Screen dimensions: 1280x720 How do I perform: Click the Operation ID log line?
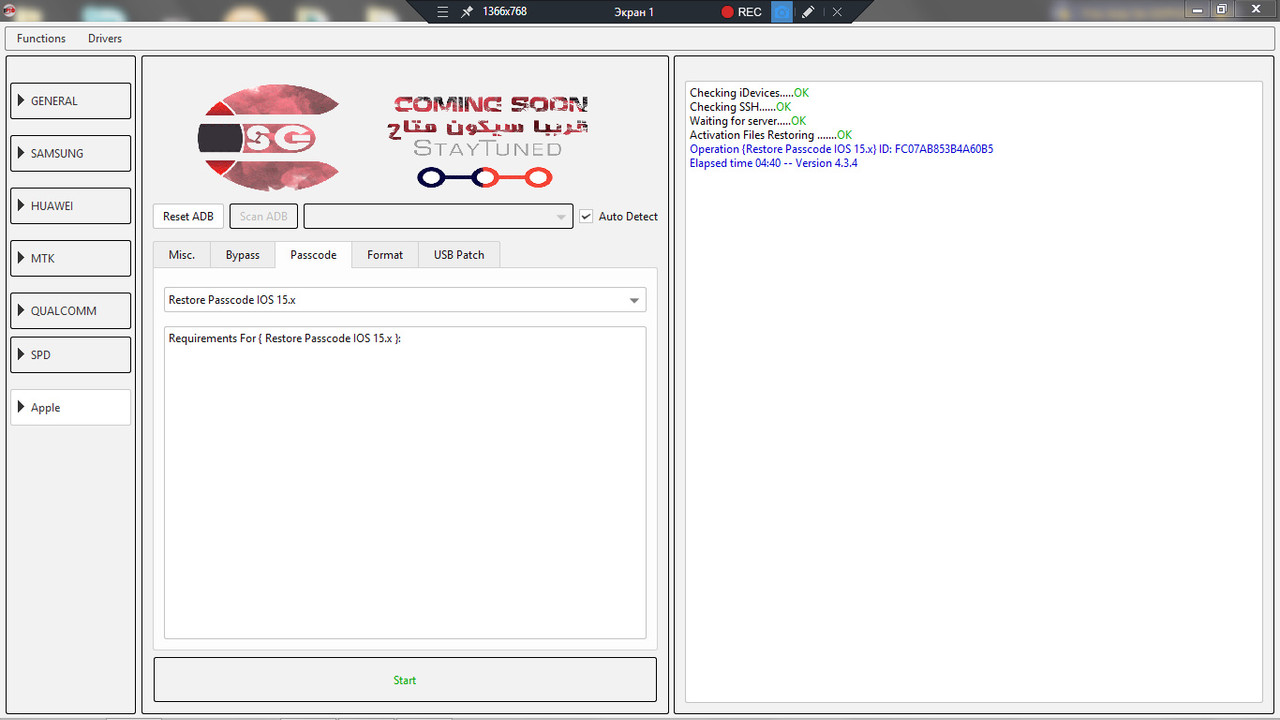pos(841,149)
